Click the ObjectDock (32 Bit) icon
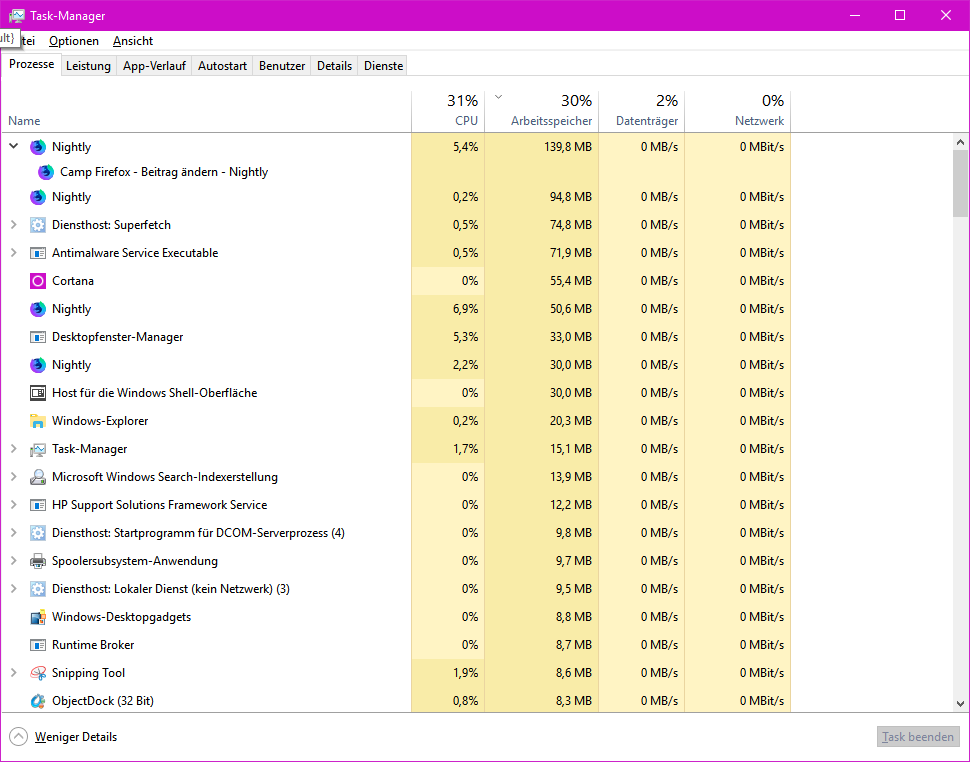970x762 pixels. point(38,701)
